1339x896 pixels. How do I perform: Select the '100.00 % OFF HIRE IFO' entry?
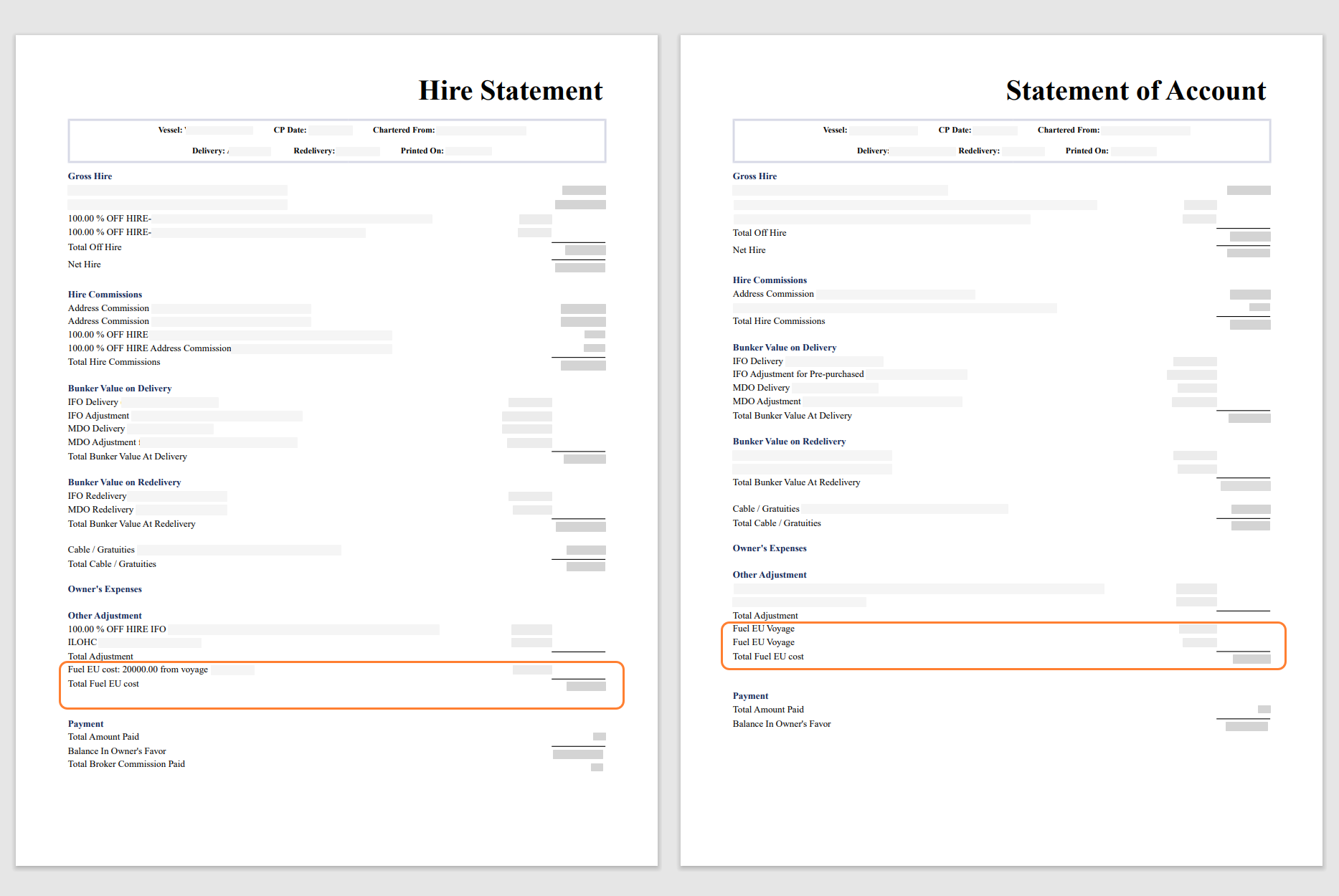[x=117, y=629]
